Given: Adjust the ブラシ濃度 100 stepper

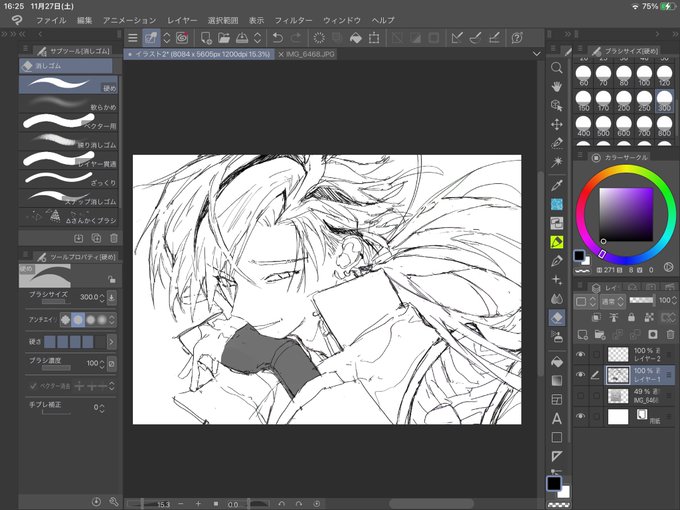Looking at the screenshot, I should pyautogui.click(x=101, y=363).
